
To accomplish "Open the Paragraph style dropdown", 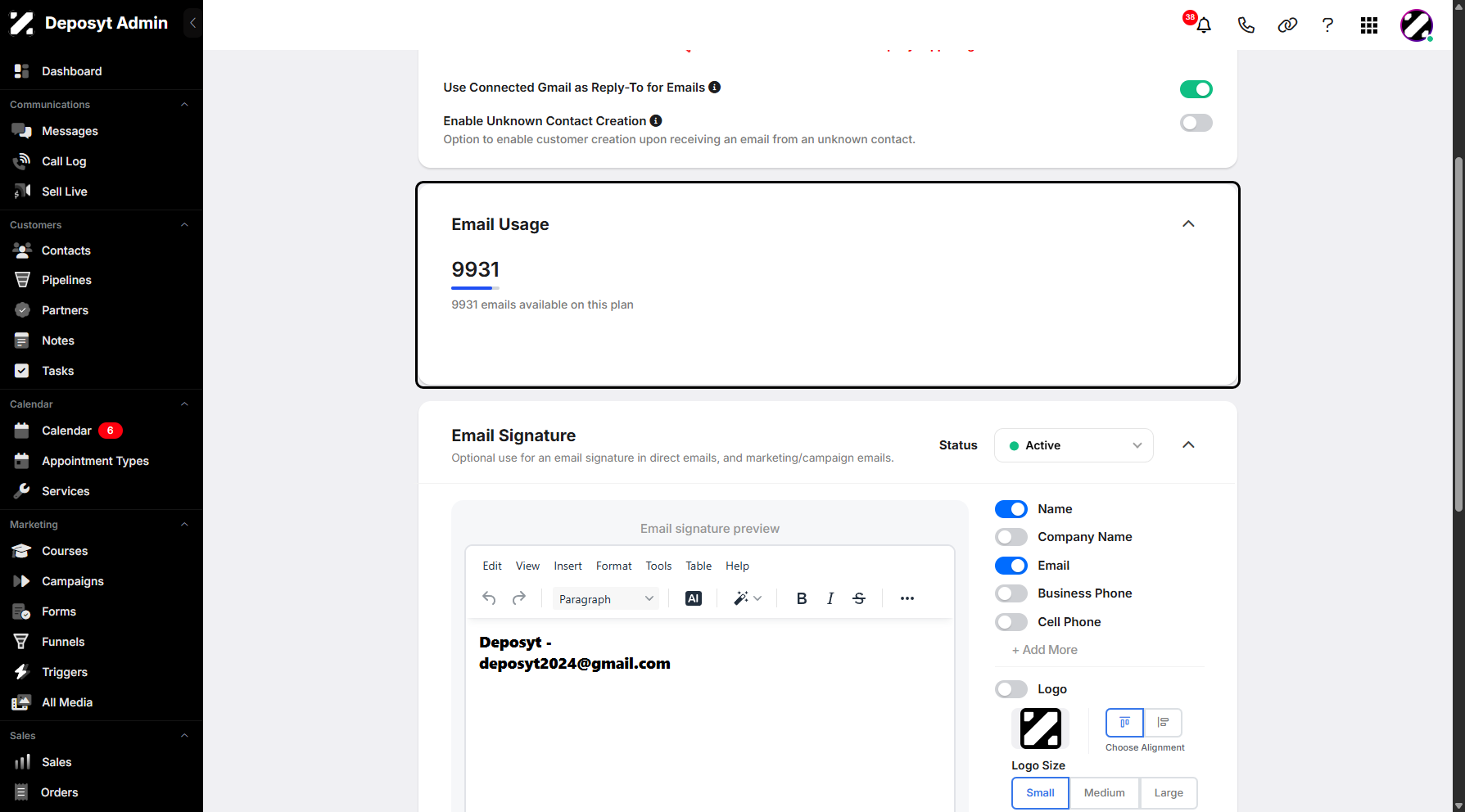I will click(x=605, y=599).
